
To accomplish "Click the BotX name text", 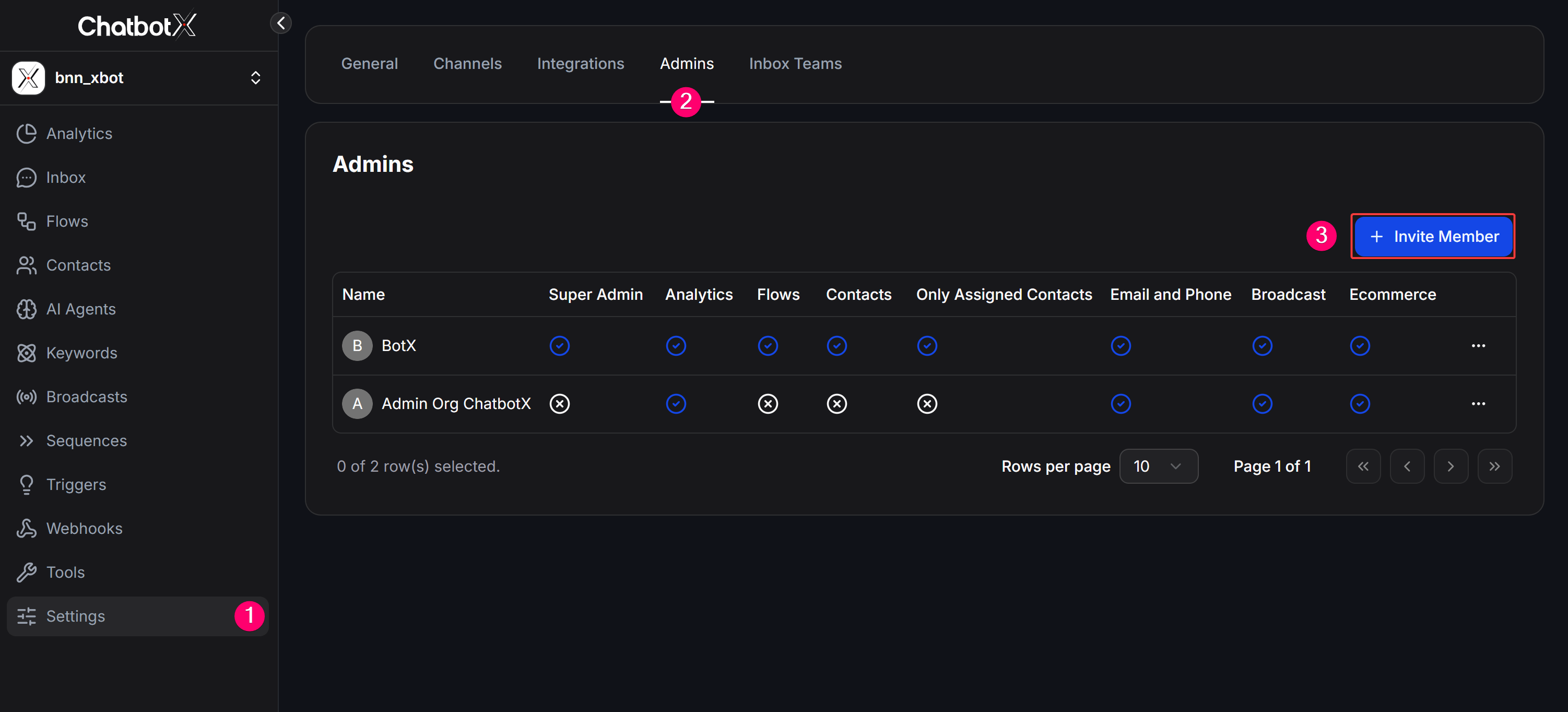I will pos(399,346).
